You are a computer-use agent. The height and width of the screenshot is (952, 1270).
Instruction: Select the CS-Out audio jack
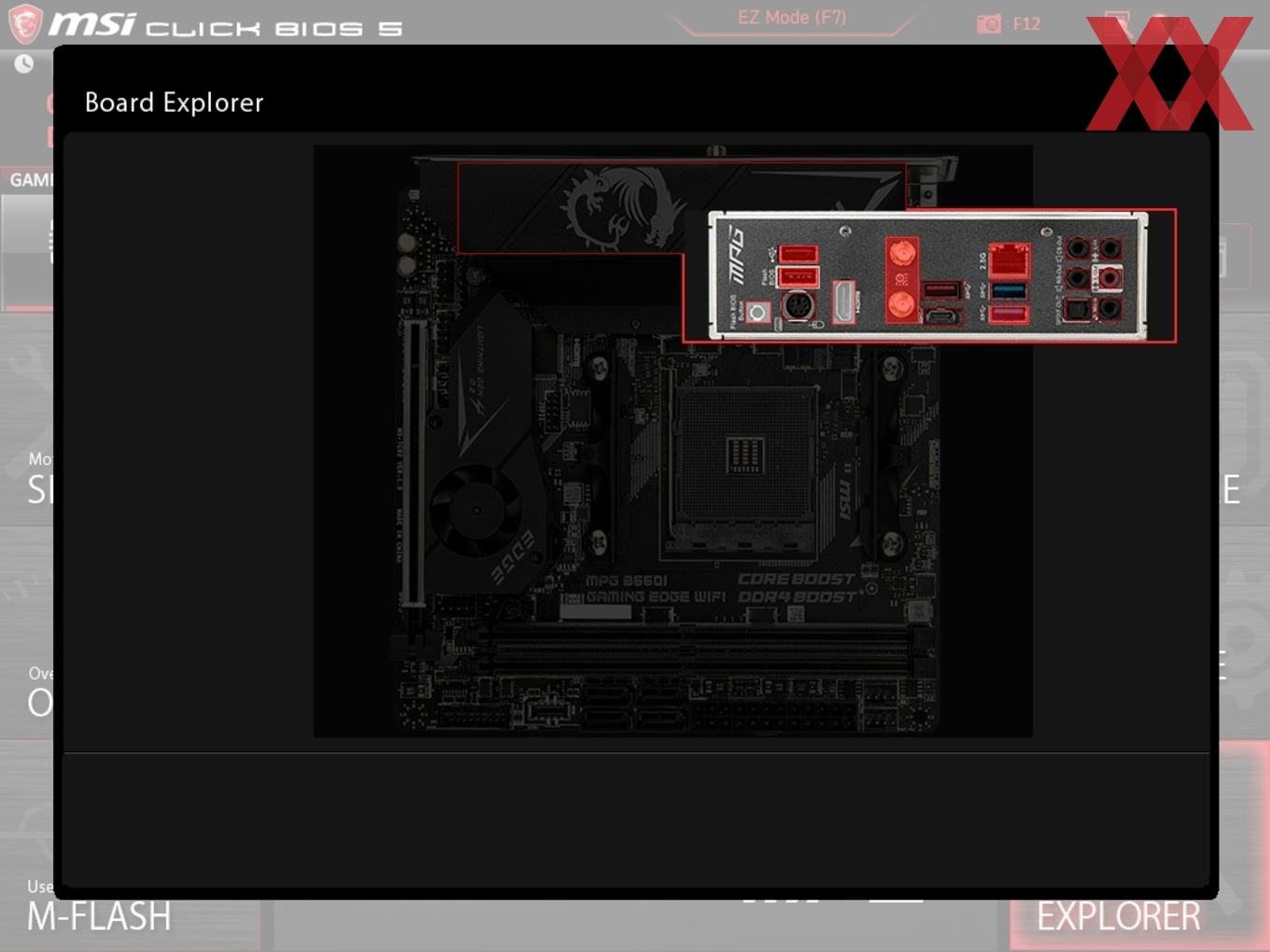(x=1078, y=248)
